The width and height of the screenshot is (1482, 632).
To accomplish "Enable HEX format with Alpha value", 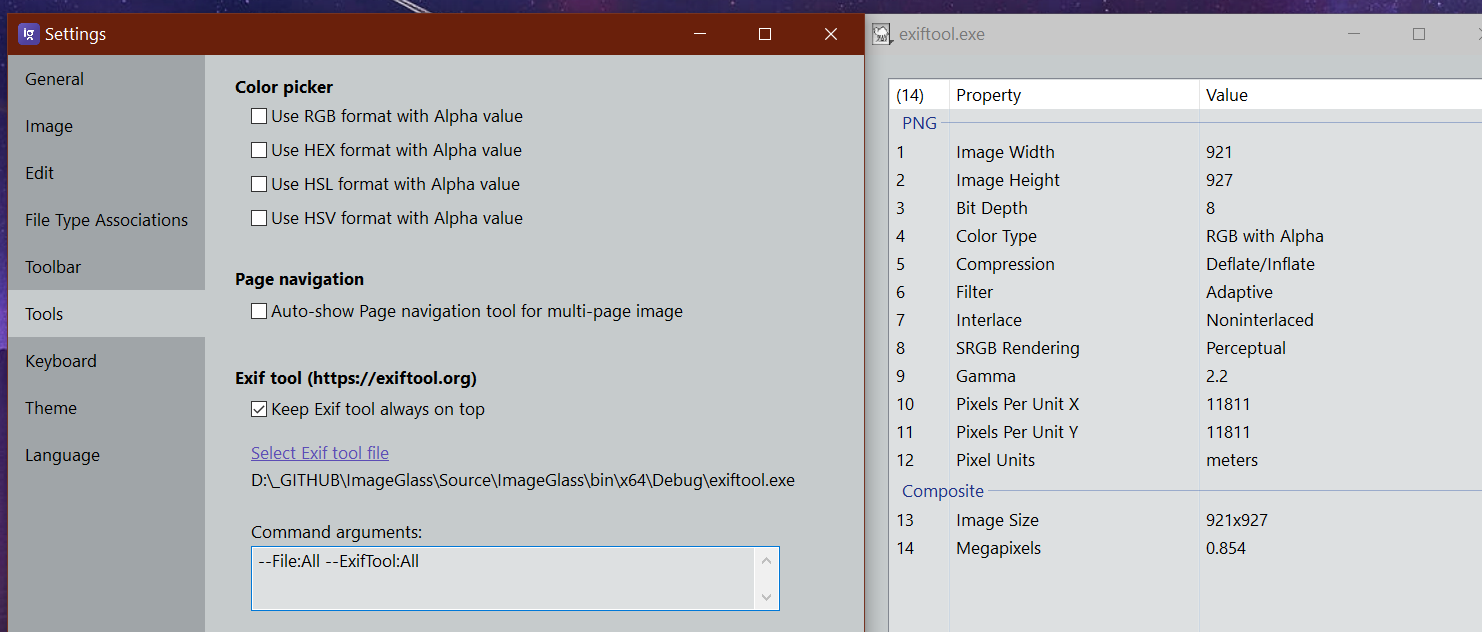I will (x=259, y=150).
